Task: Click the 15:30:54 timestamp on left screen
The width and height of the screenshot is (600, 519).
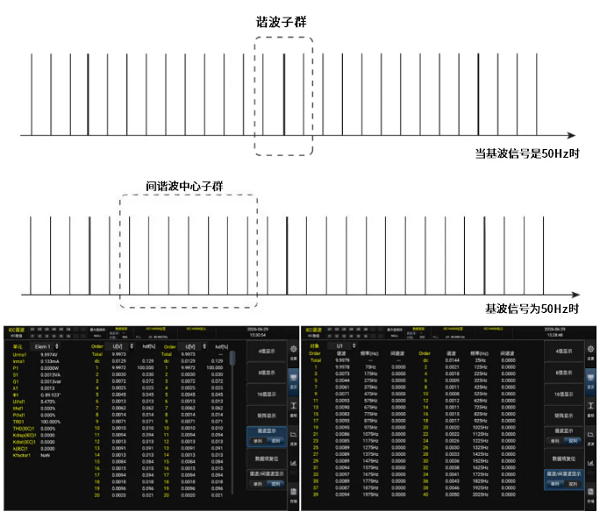Action: click(258, 335)
